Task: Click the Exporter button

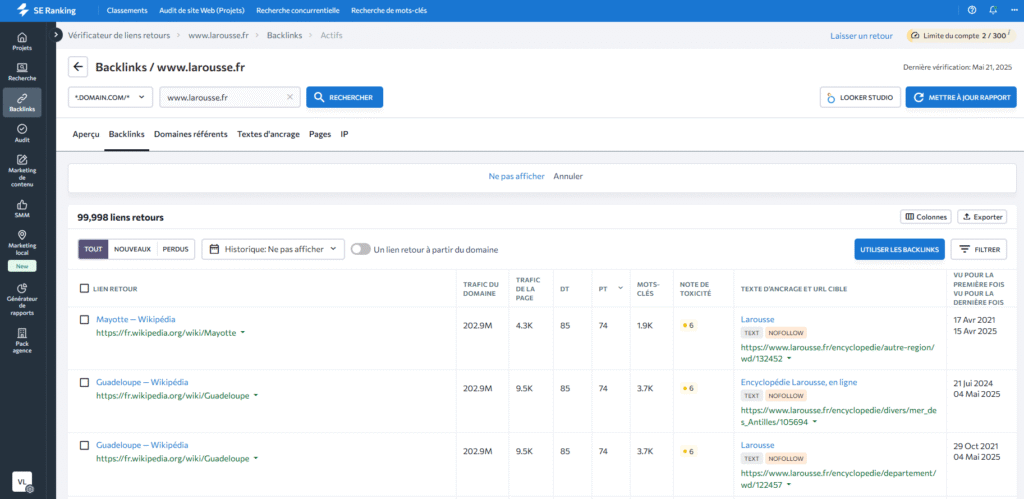Action: (x=982, y=217)
